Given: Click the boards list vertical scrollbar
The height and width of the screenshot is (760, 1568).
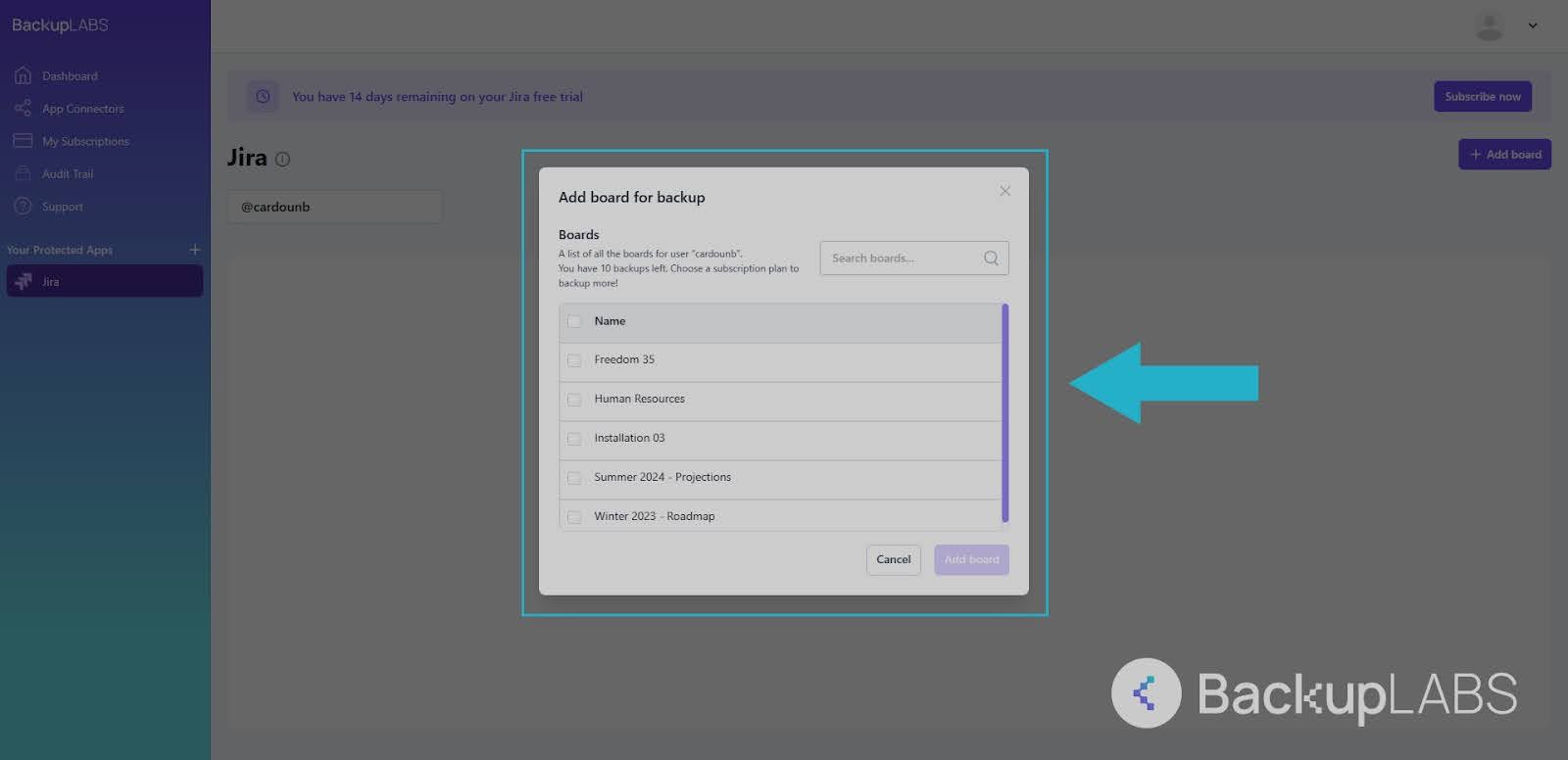Looking at the screenshot, I should [1004, 413].
